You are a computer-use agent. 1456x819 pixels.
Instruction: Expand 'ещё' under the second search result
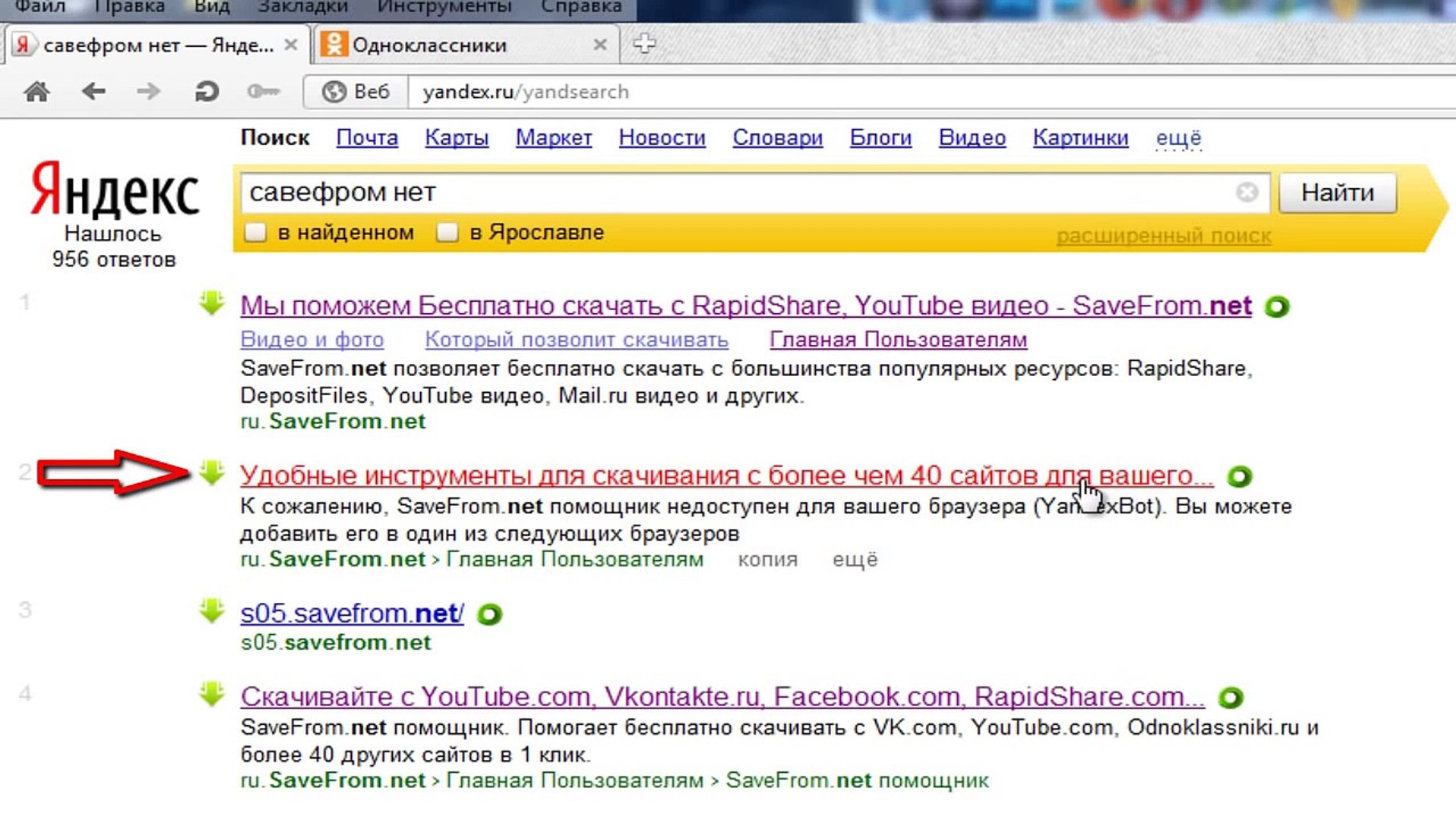click(x=855, y=560)
